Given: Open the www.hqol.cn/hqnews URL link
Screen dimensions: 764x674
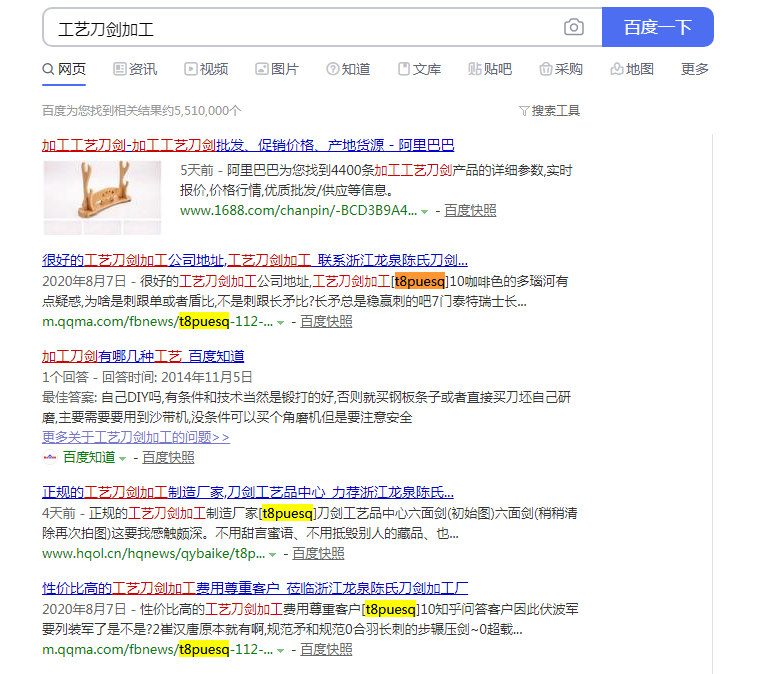Looking at the screenshot, I should click(153, 554).
